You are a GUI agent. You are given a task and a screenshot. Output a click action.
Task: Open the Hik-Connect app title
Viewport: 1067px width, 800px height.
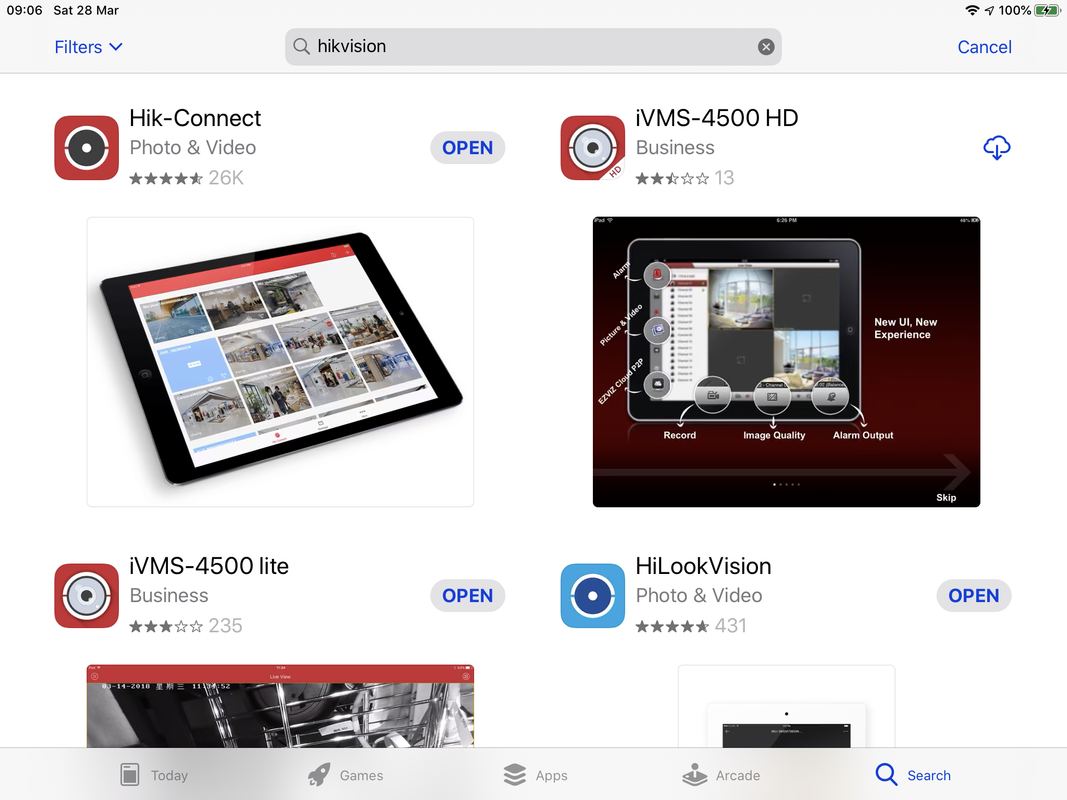tap(195, 118)
